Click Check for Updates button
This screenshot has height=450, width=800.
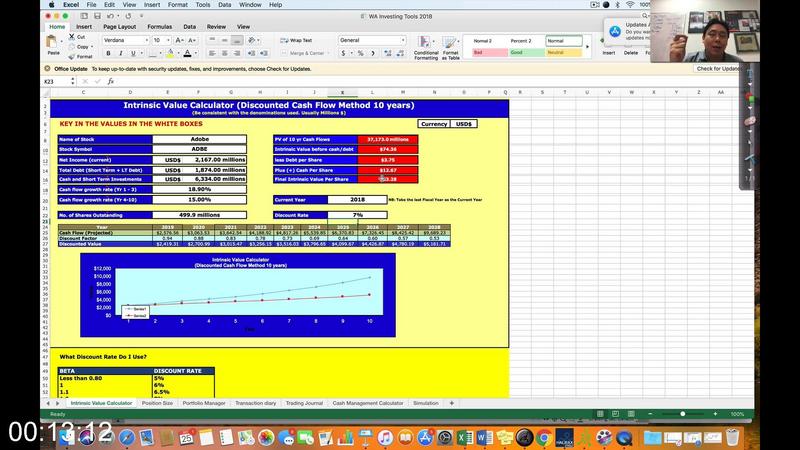pos(719,68)
